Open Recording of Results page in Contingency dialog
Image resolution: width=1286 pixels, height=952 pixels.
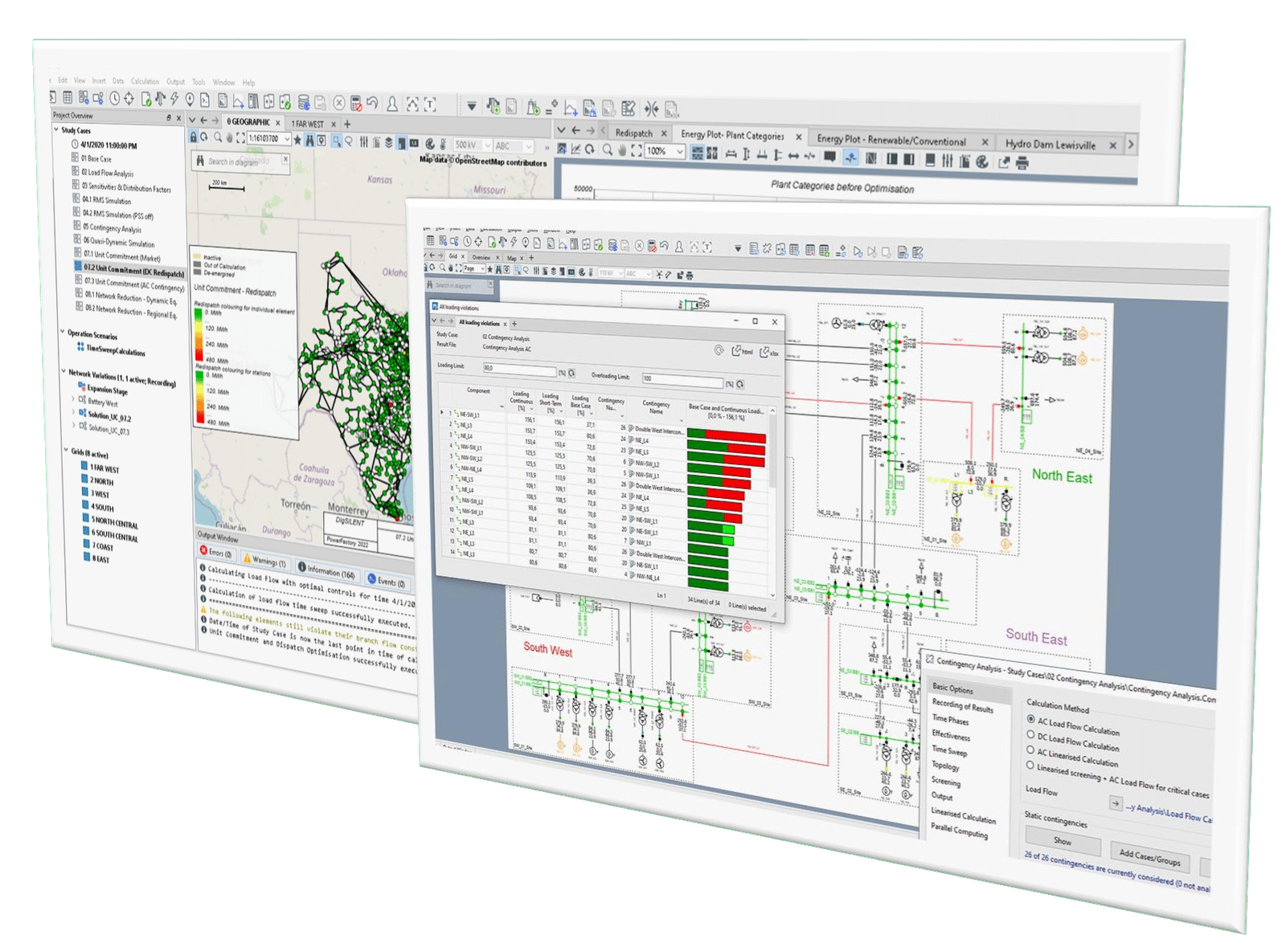point(962,706)
